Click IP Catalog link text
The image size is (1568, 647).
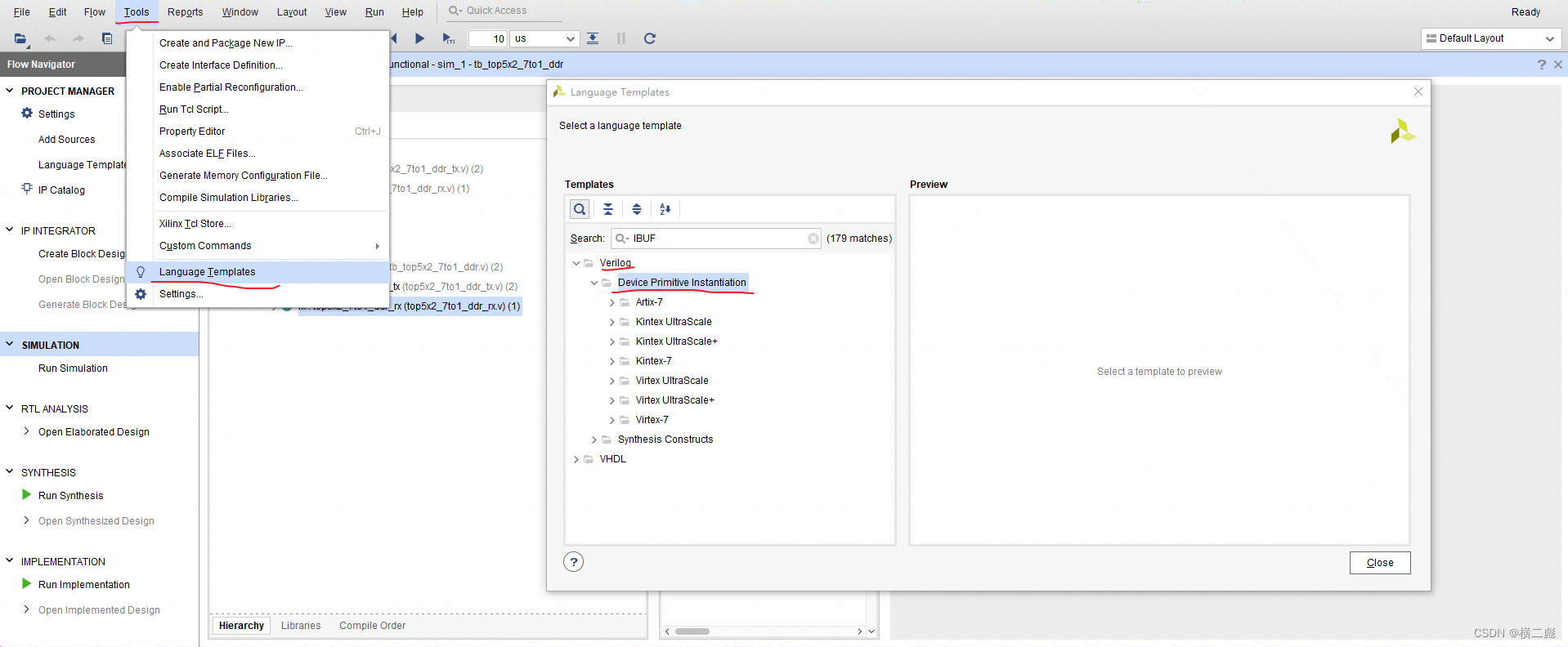pyautogui.click(x=61, y=190)
